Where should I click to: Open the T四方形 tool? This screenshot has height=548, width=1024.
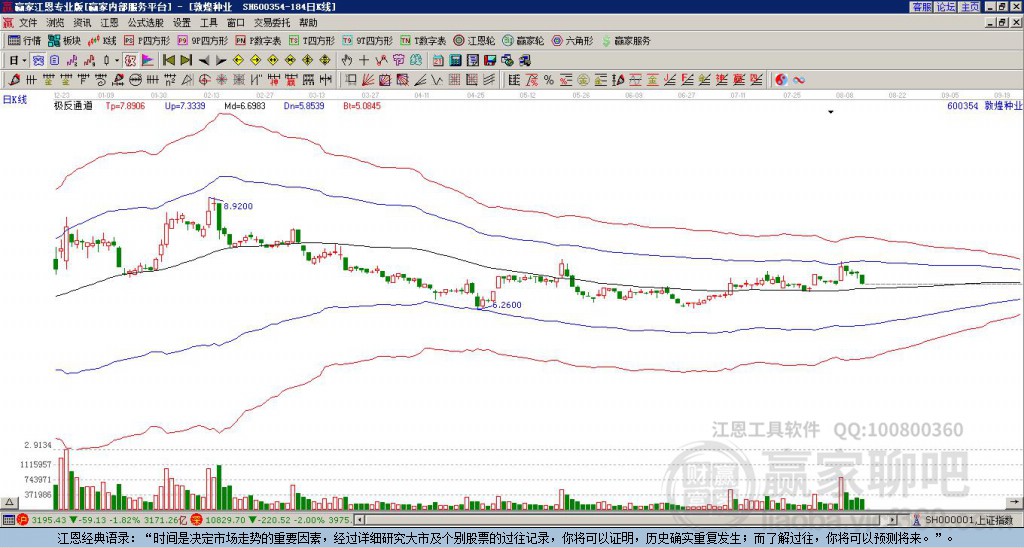[x=312, y=40]
